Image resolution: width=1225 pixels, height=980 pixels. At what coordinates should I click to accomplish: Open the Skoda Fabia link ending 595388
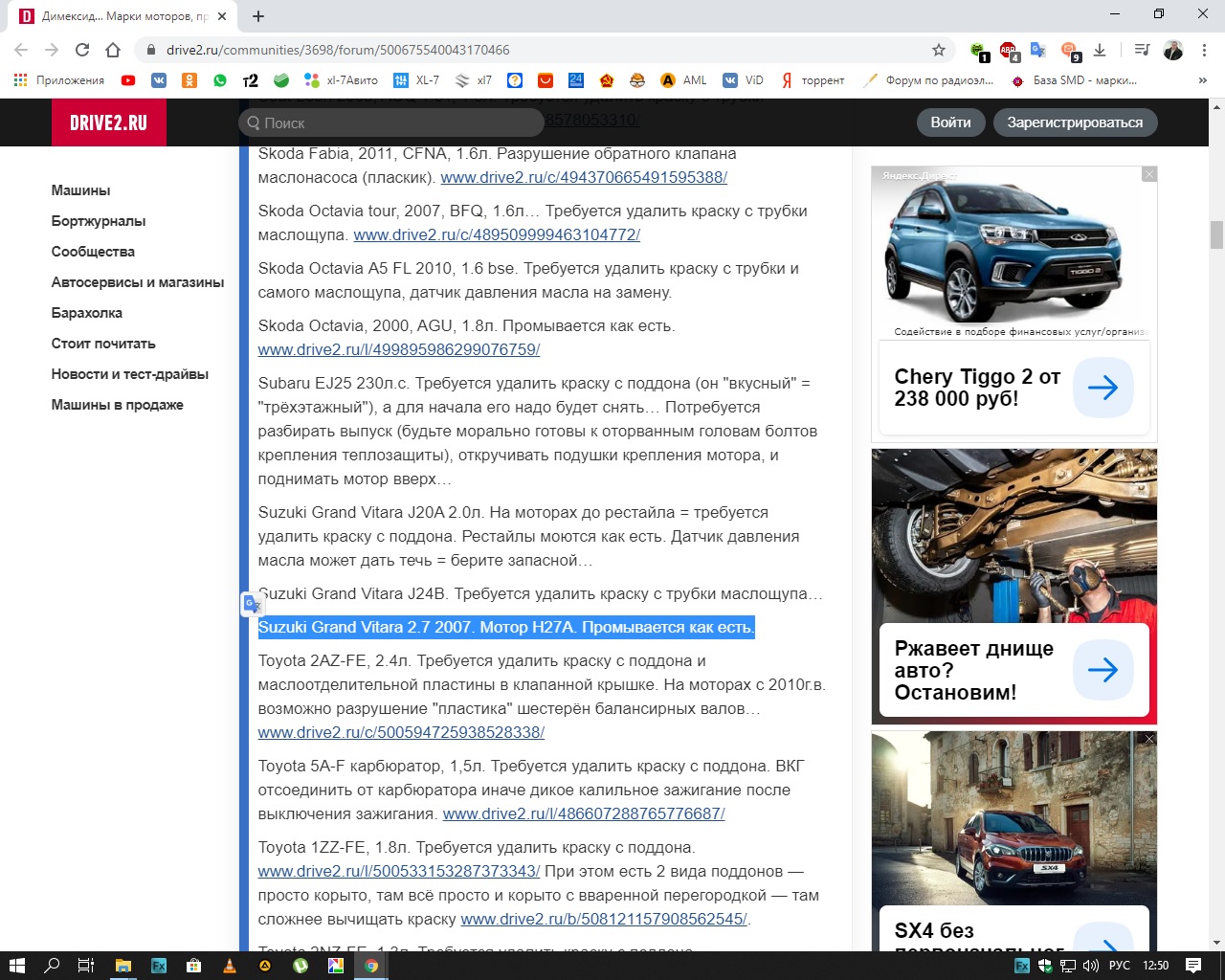(x=584, y=177)
